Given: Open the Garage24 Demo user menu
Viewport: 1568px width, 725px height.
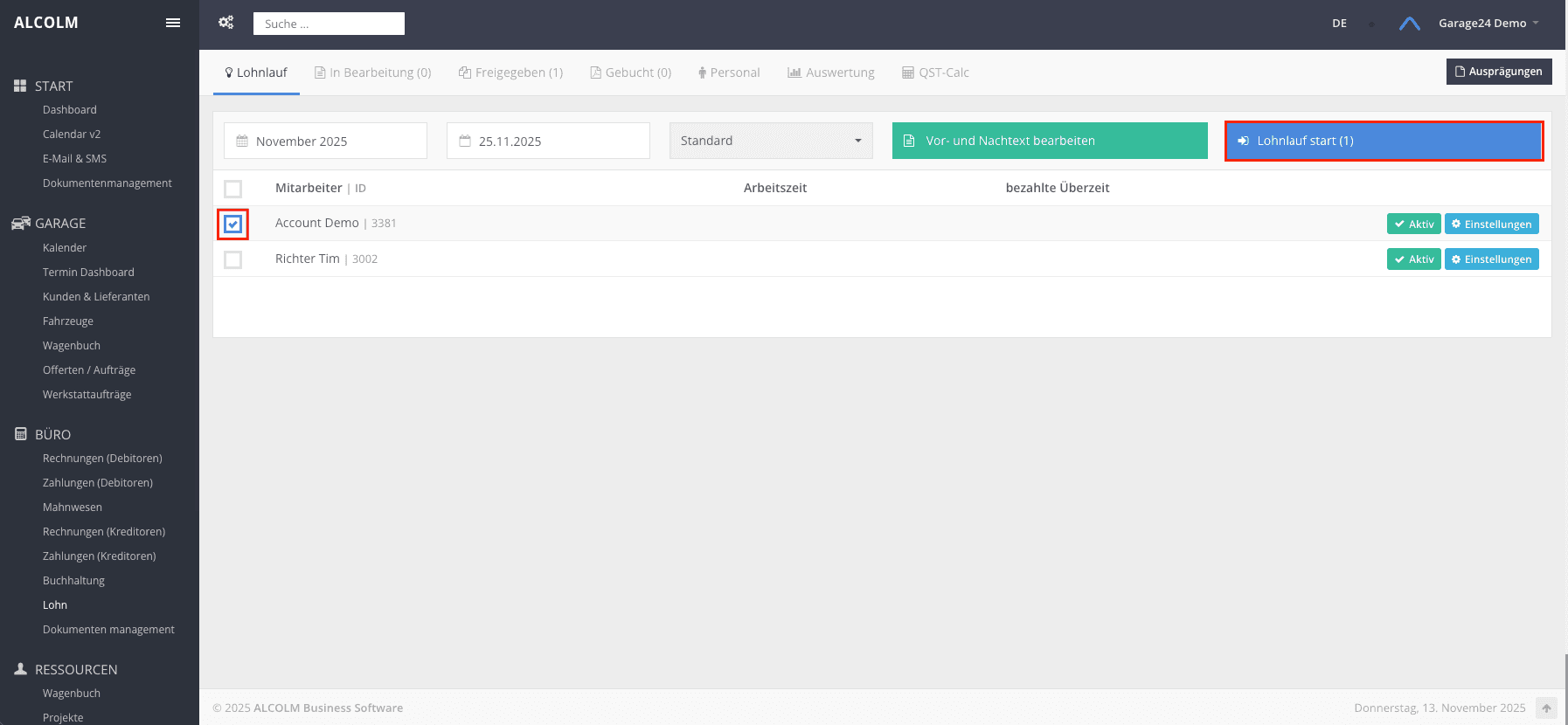Looking at the screenshot, I should [x=1488, y=24].
